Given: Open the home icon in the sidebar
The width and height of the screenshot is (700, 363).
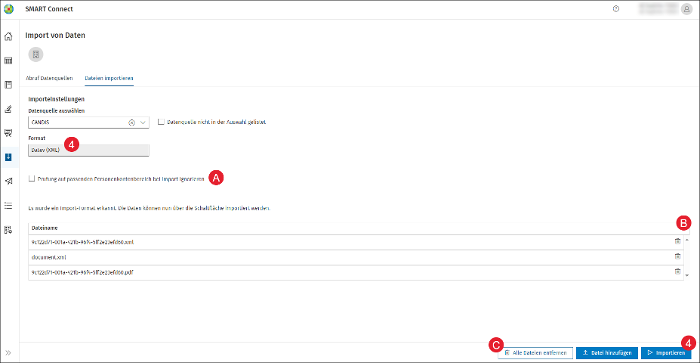Looking at the screenshot, I should [8, 37].
